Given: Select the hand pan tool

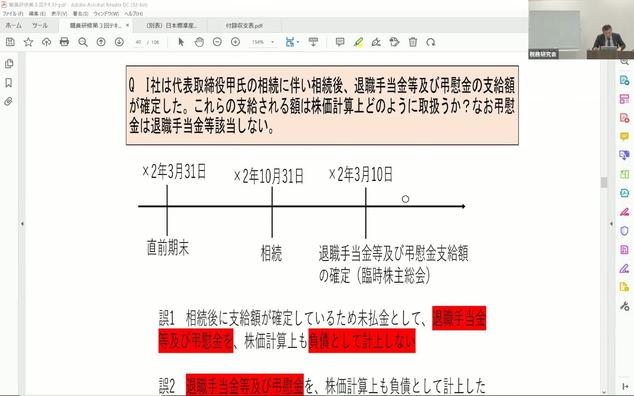Looking at the screenshot, I should (x=199, y=42).
